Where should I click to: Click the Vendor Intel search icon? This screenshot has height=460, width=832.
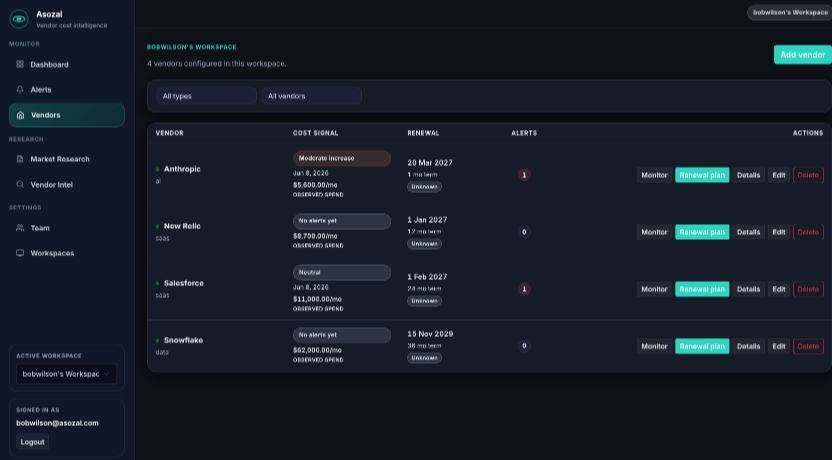coord(20,185)
